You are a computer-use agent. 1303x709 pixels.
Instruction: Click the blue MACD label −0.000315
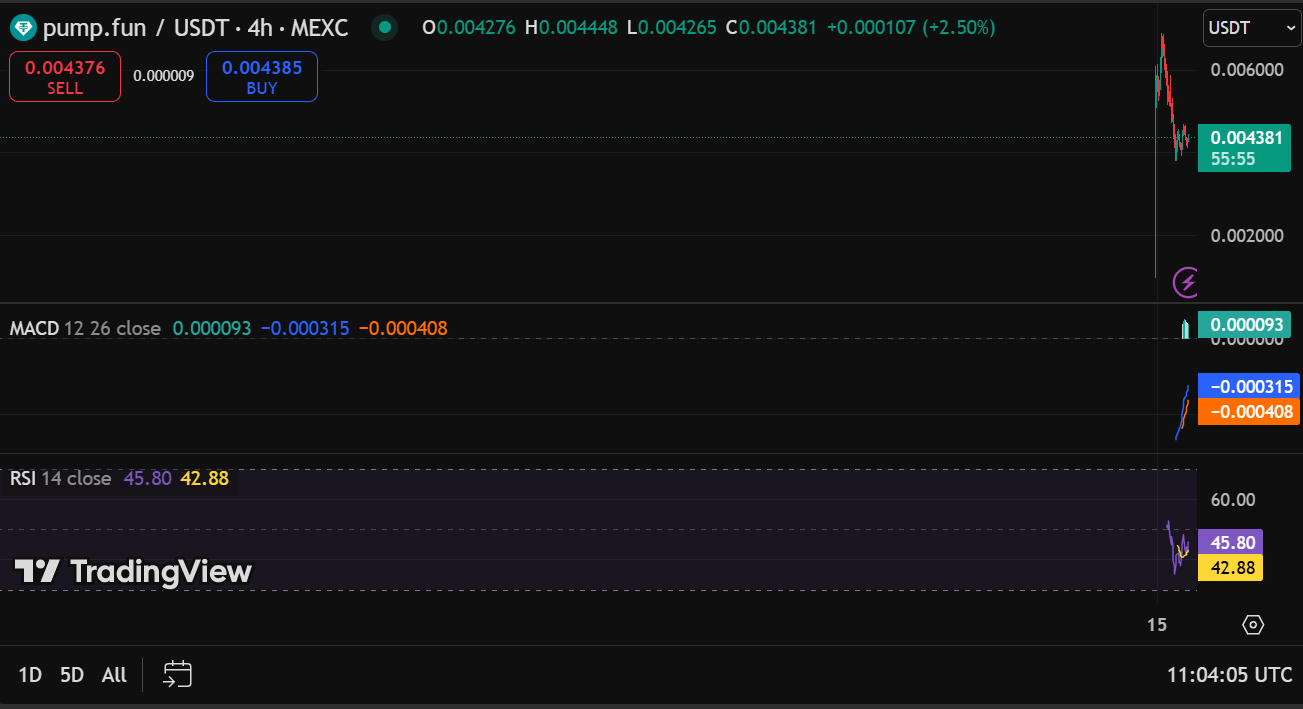coord(1248,387)
